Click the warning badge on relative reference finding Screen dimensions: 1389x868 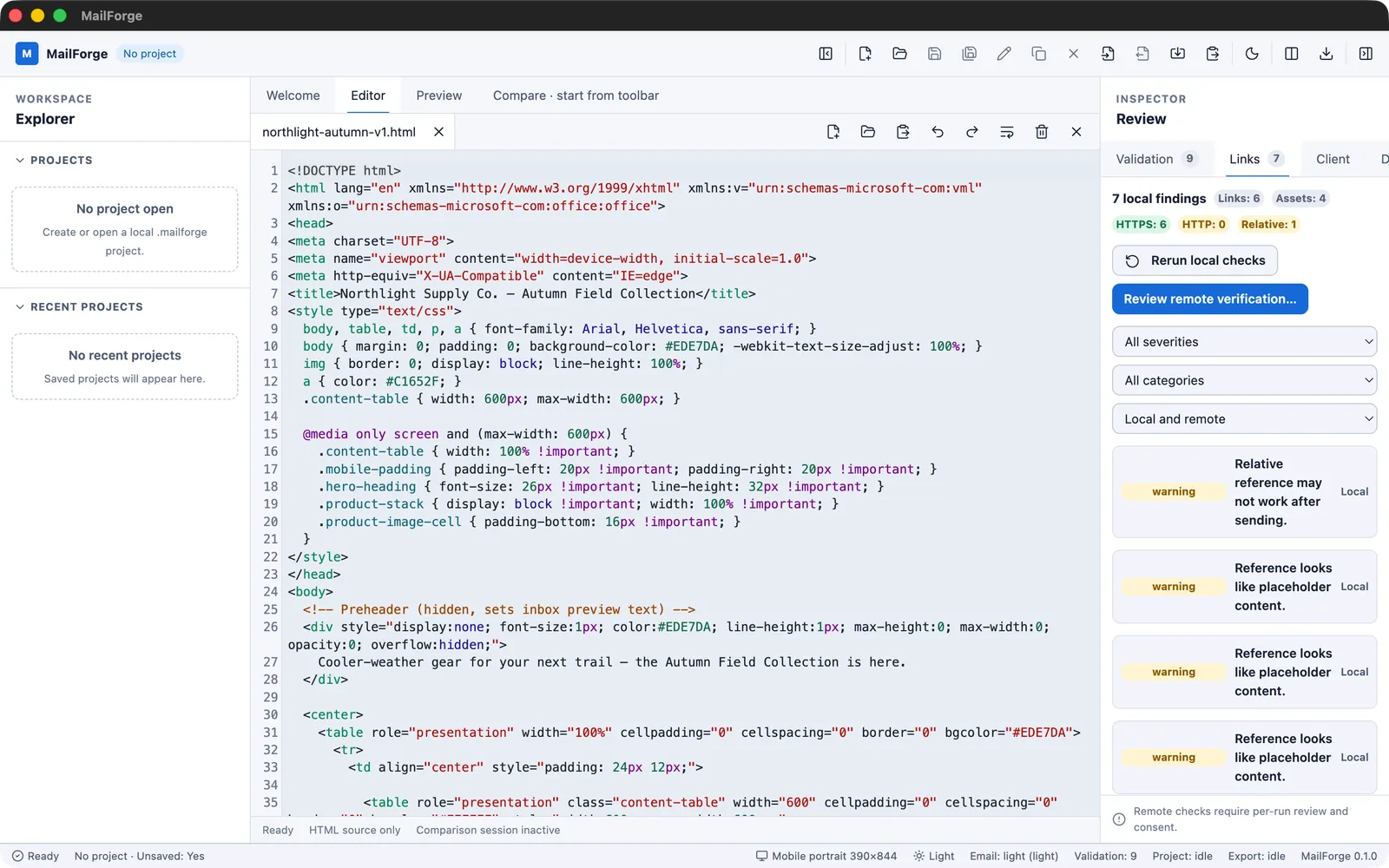click(1173, 492)
